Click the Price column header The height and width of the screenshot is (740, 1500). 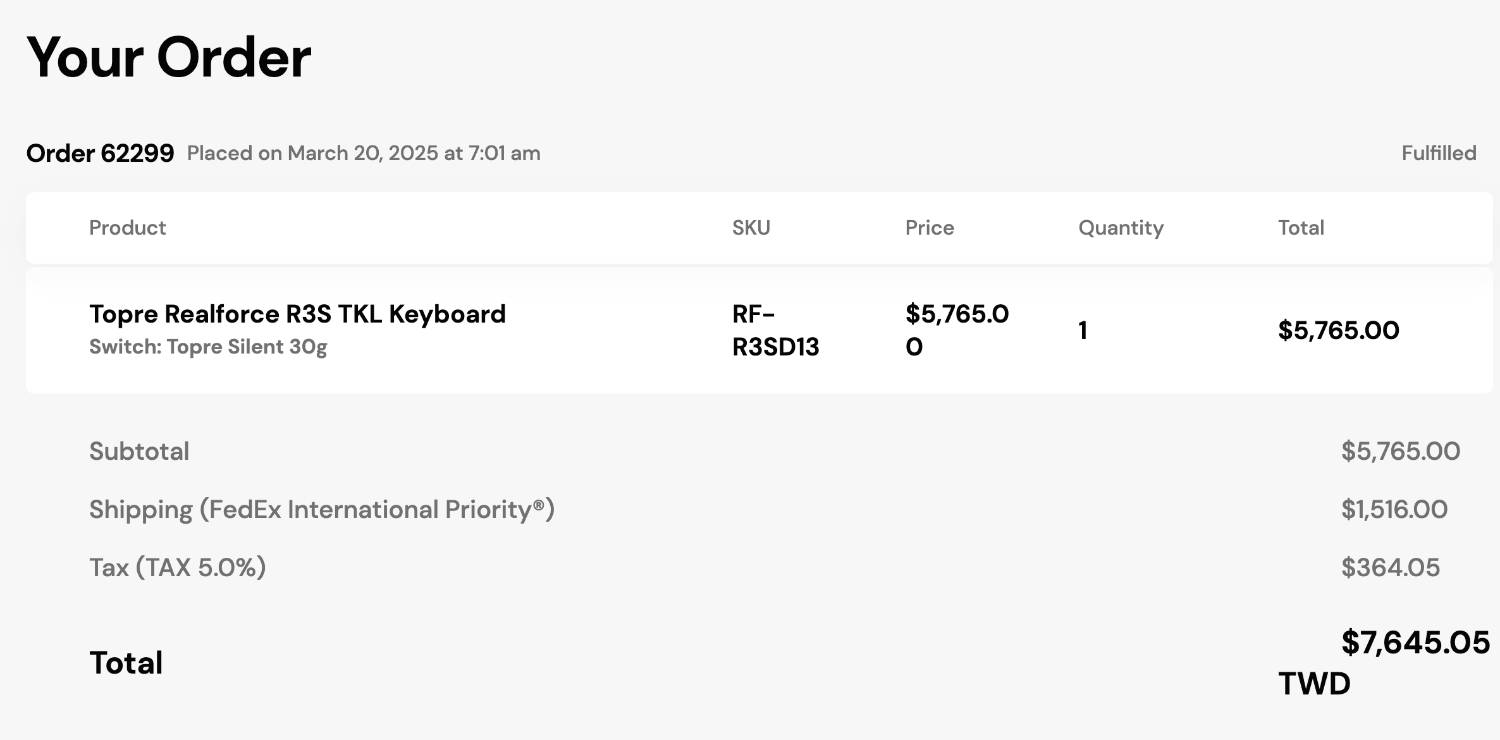pyautogui.click(x=930, y=228)
